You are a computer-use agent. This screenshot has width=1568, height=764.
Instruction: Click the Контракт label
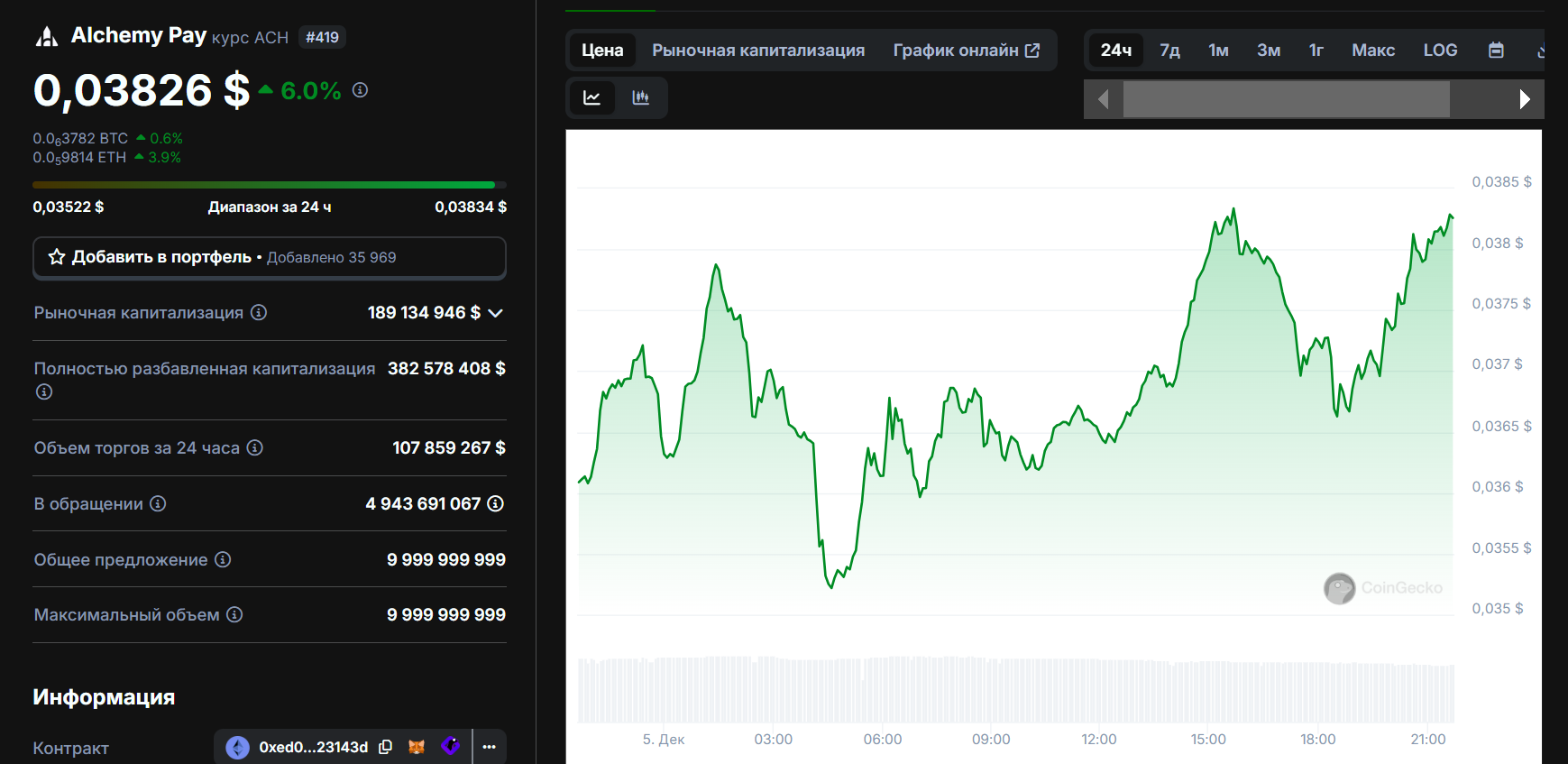click(x=71, y=748)
